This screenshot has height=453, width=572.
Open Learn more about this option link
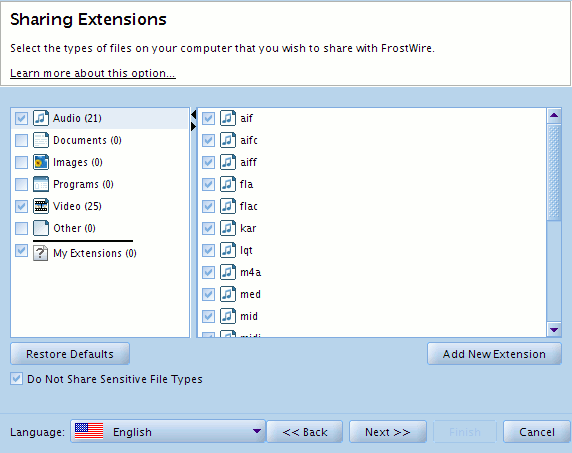click(x=93, y=73)
